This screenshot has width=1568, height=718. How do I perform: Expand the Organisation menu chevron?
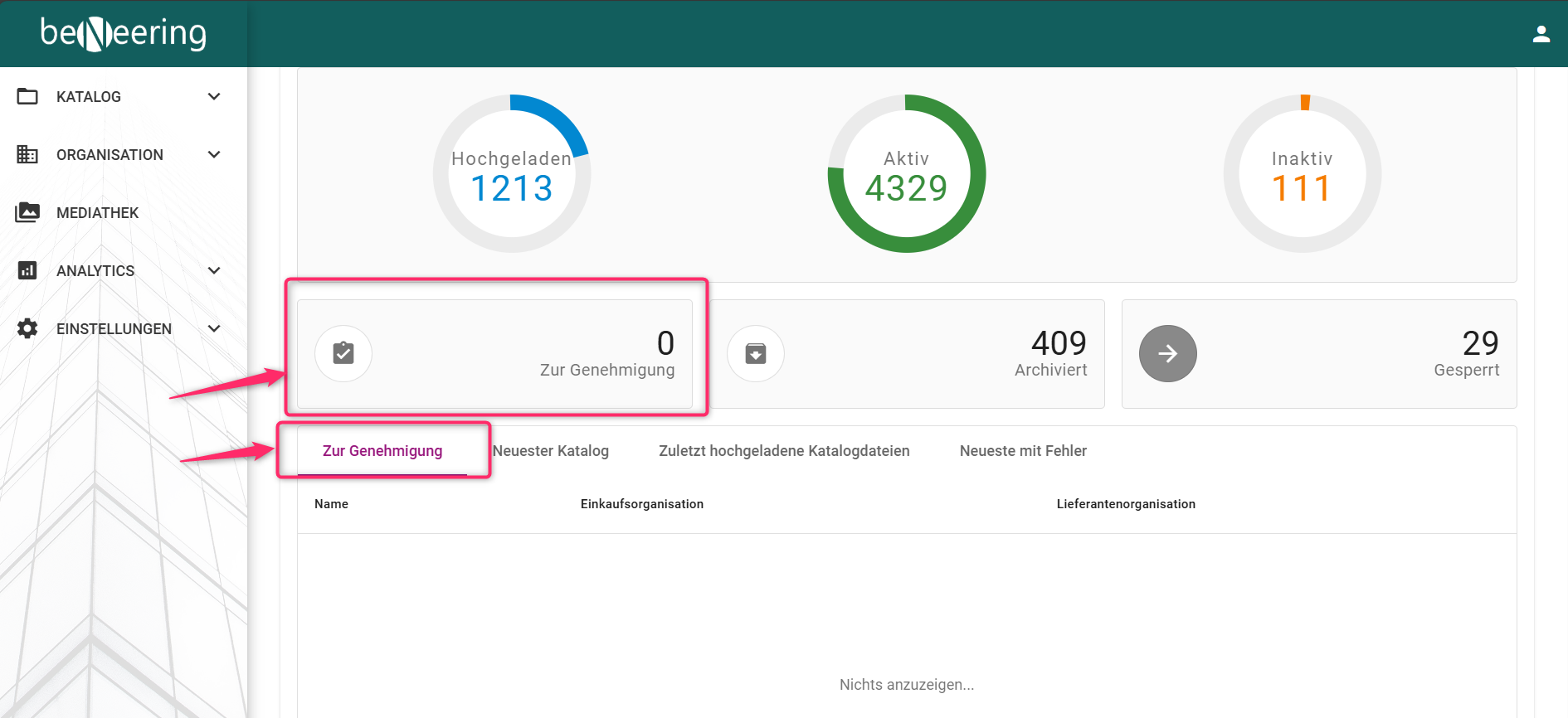(214, 154)
